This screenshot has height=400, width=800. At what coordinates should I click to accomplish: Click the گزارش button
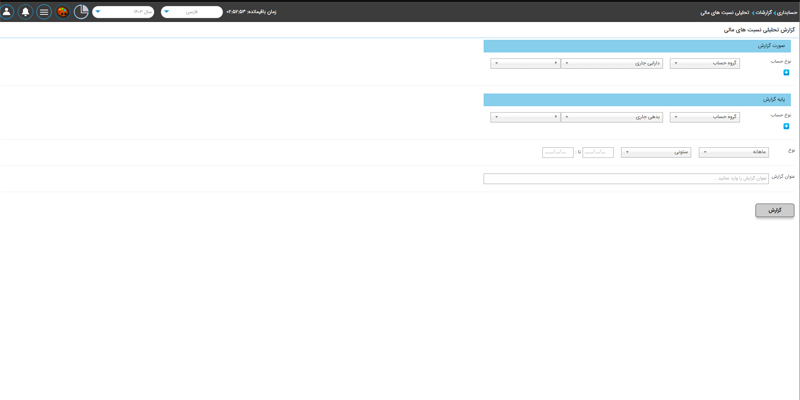click(774, 210)
